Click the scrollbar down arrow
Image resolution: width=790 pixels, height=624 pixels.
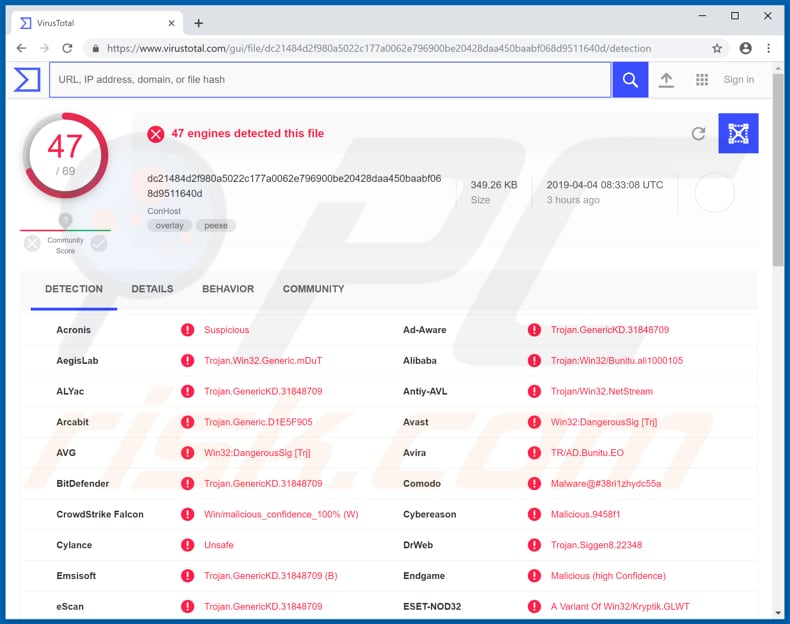tap(778, 613)
